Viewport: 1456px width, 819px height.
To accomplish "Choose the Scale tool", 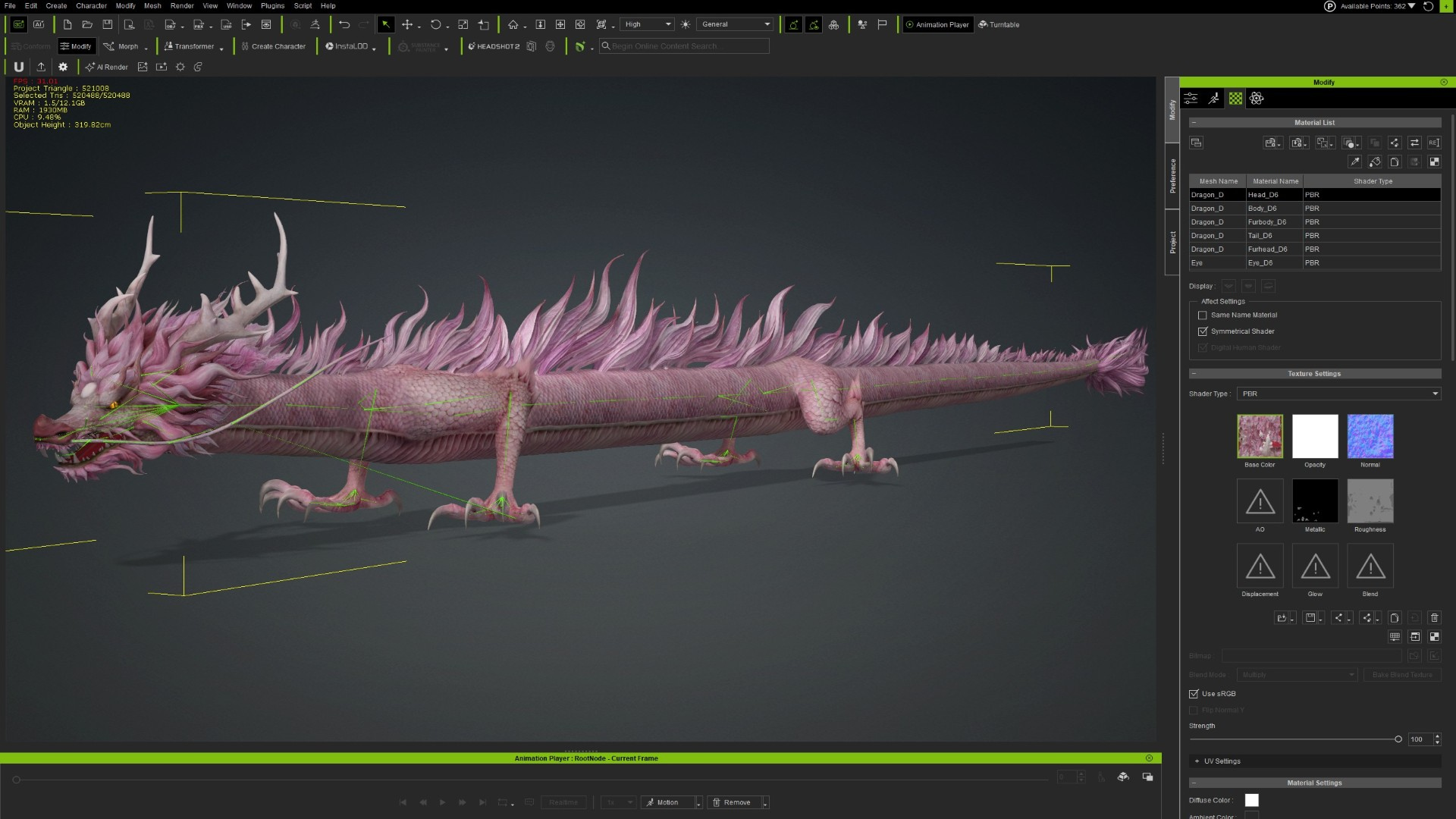I will tap(463, 24).
